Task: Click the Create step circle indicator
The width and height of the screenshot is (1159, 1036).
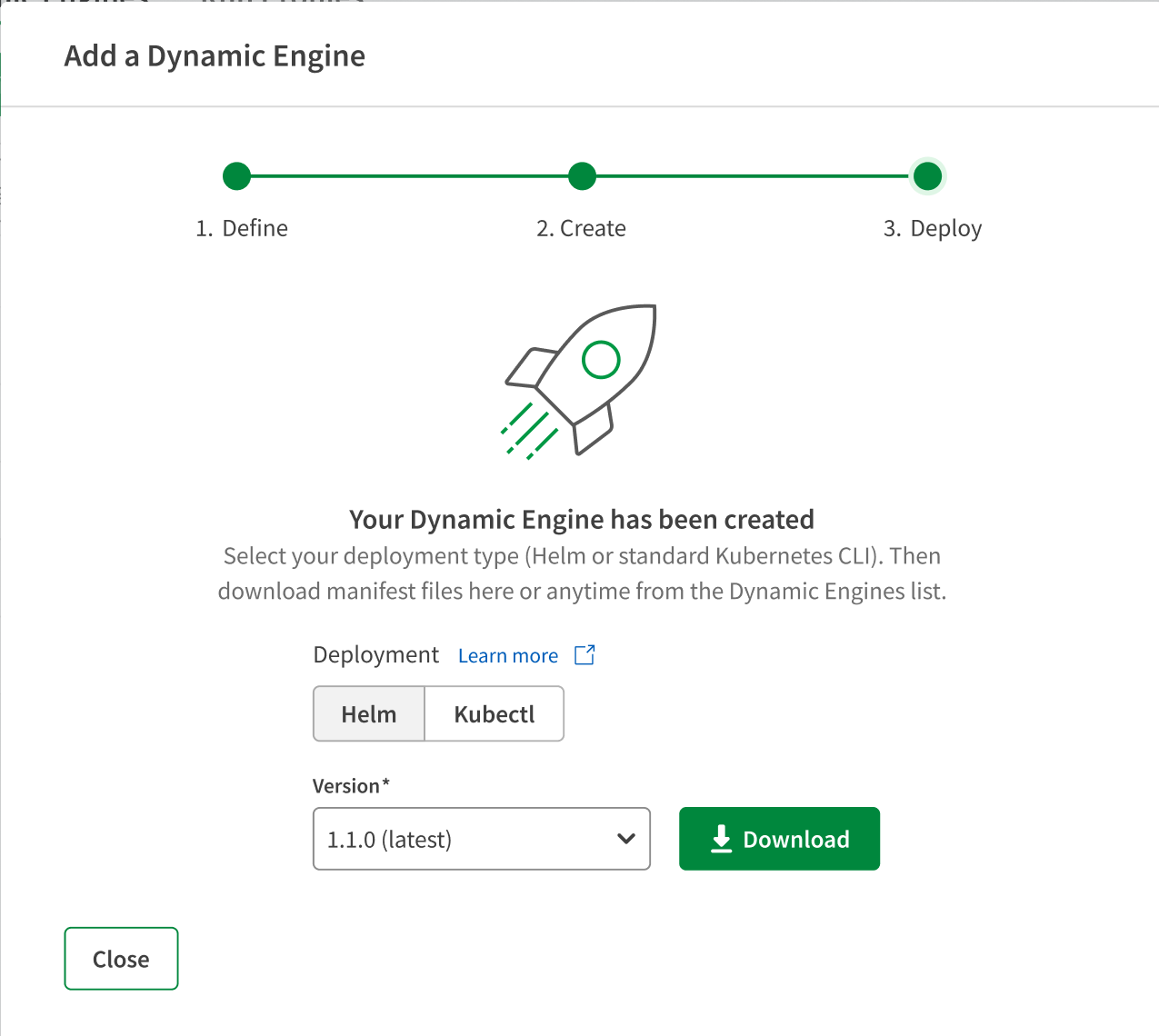Action: point(582,176)
